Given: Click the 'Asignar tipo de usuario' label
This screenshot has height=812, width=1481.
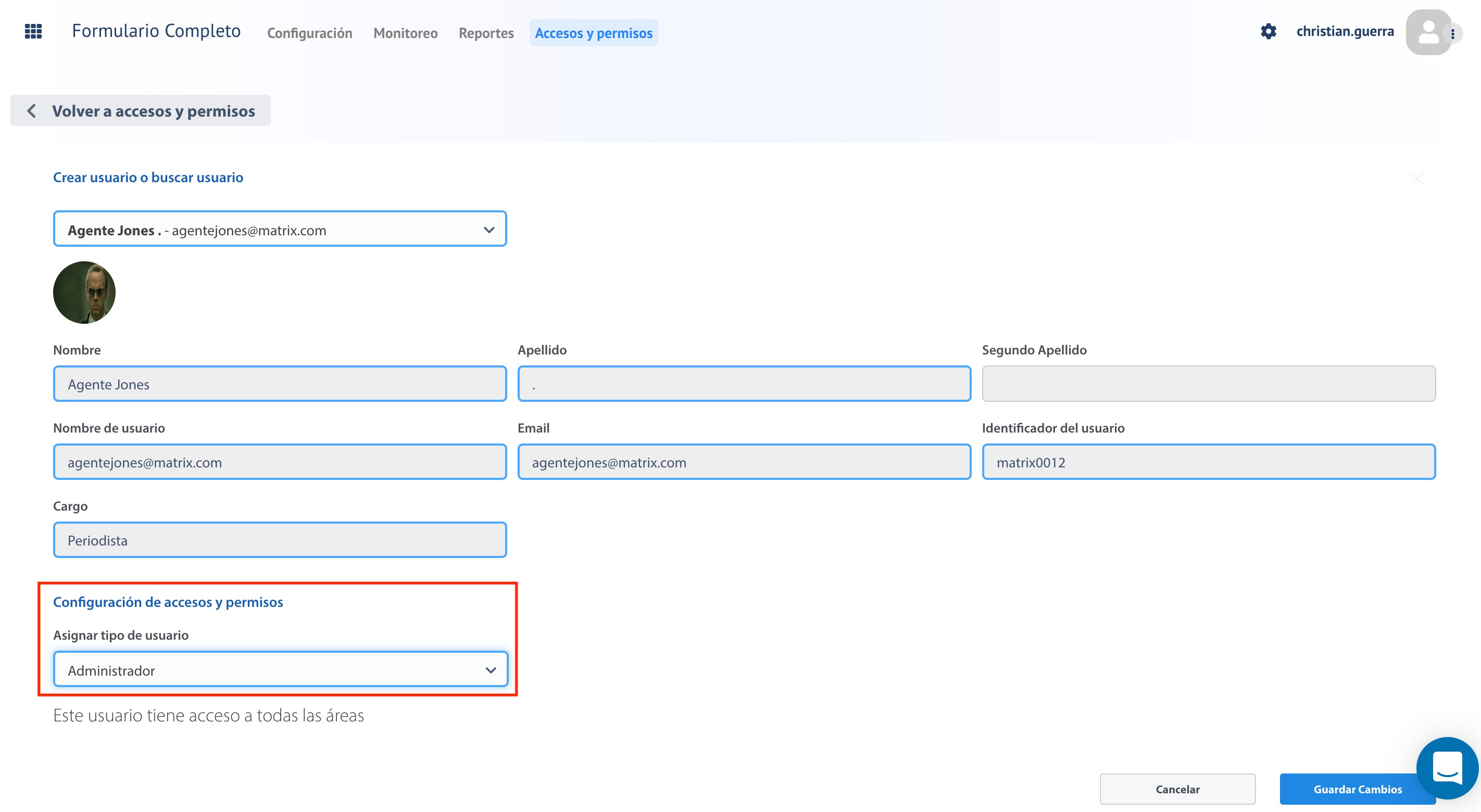Looking at the screenshot, I should [x=121, y=636].
